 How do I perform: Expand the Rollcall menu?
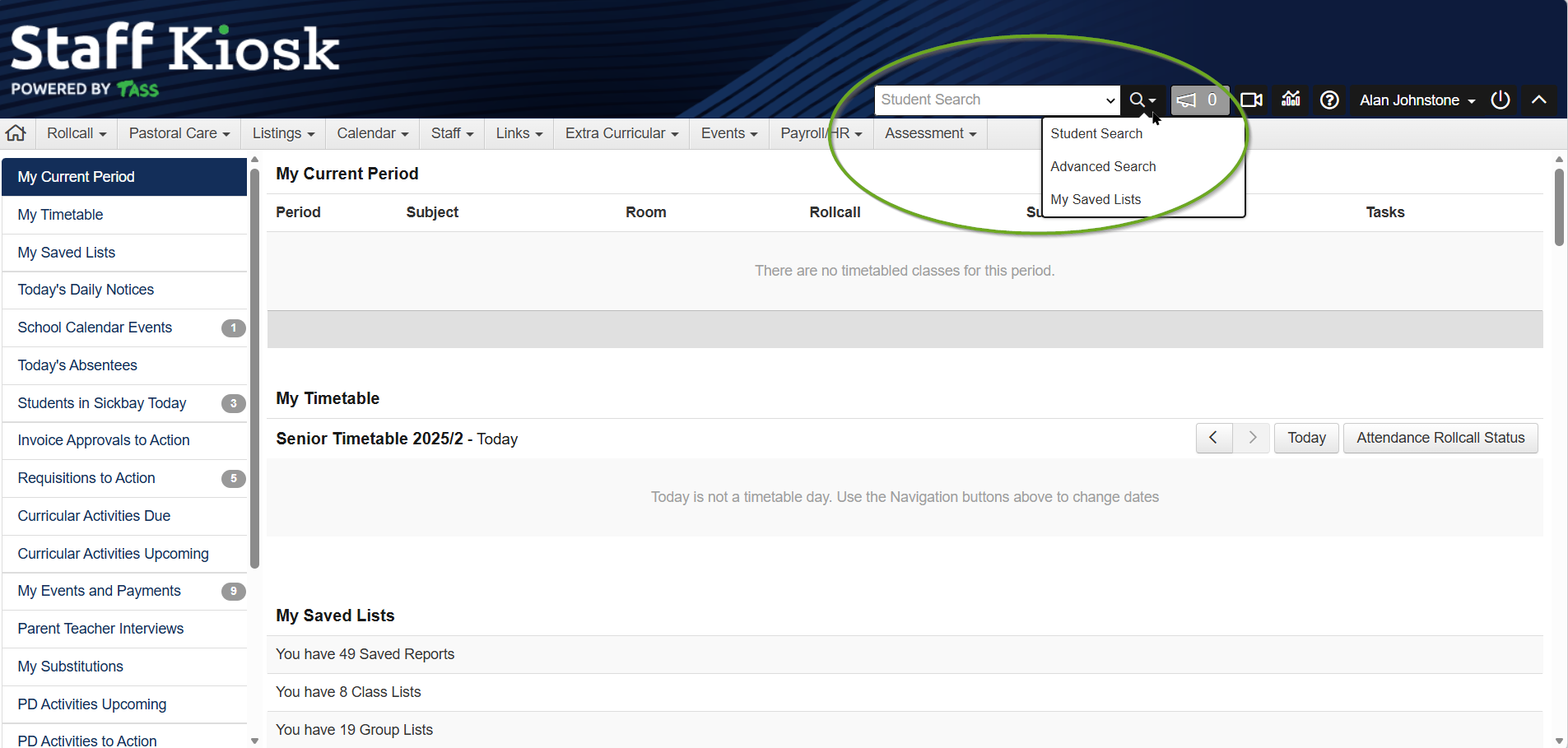pyautogui.click(x=77, y=133)
